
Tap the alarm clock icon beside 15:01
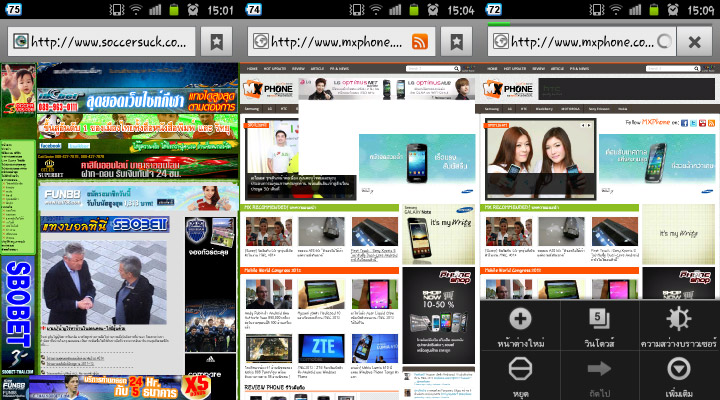193,10
